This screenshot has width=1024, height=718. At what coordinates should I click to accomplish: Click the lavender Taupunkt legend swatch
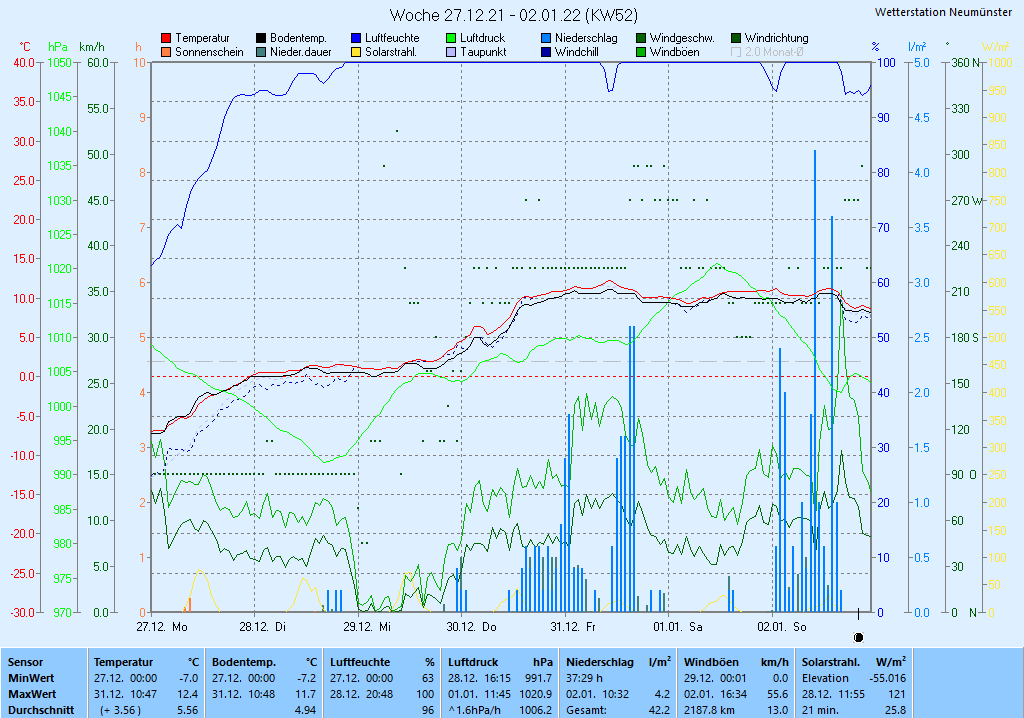451,52
